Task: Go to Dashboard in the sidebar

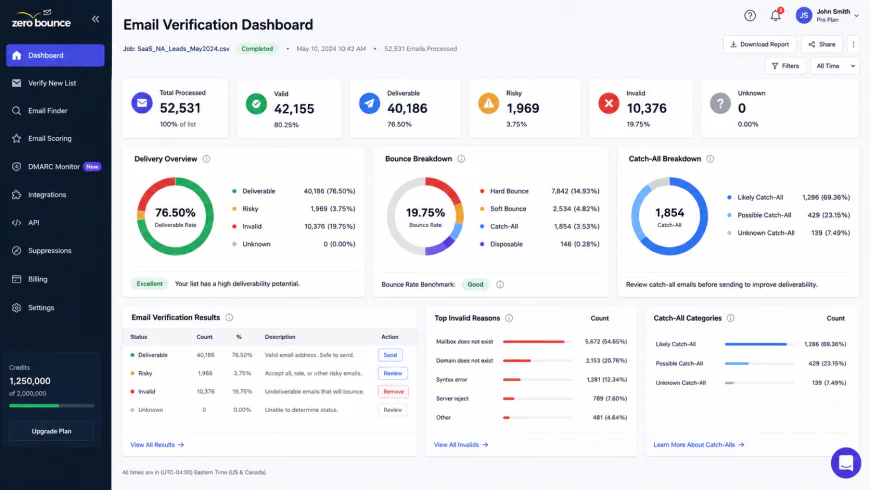Action: tap(55, 55)
